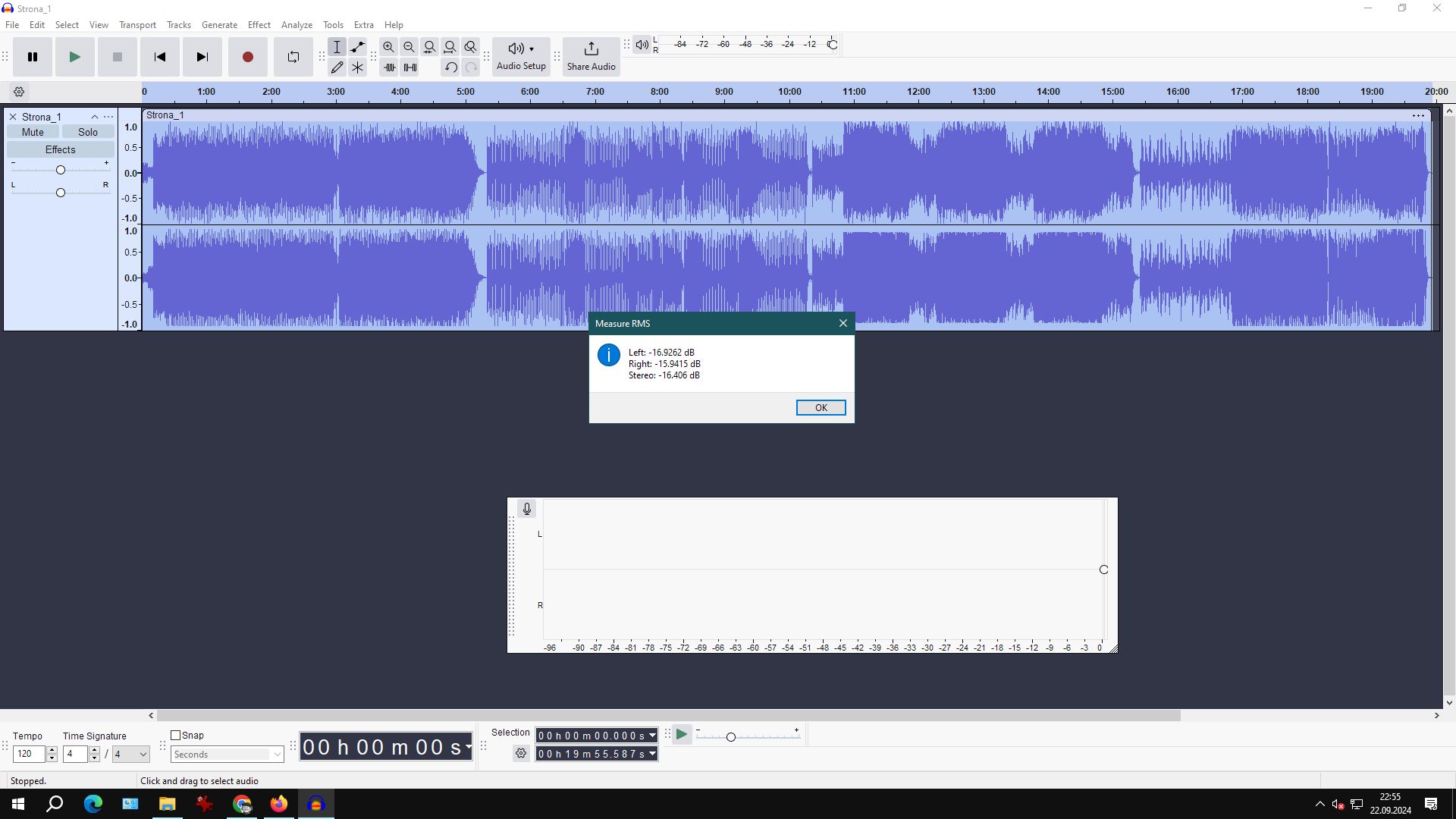Select the Draw pencil tool
Image resolution: width=1456 pixels, height=819 pixels.
337,67
